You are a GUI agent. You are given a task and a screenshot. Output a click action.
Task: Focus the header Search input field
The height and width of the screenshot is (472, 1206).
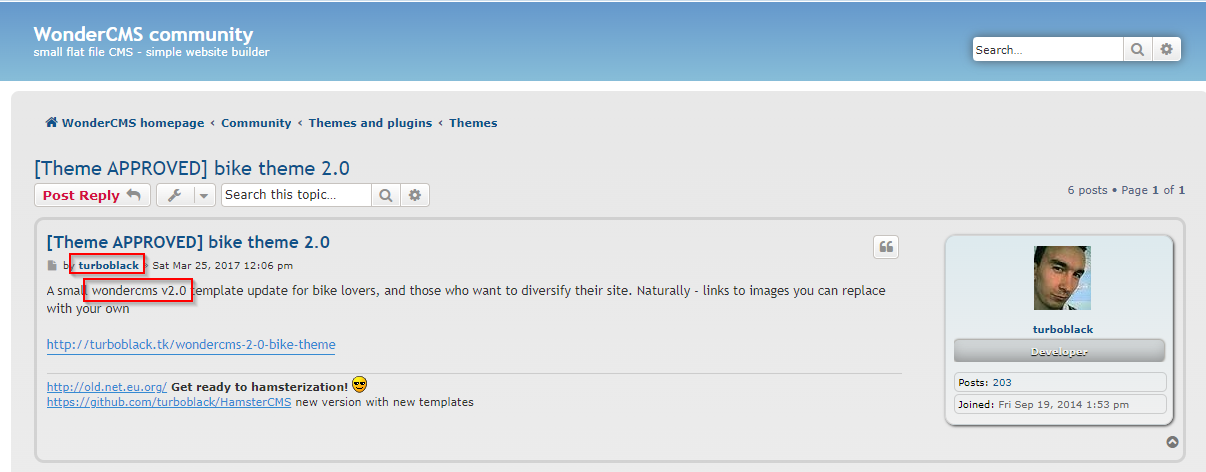1047,49
